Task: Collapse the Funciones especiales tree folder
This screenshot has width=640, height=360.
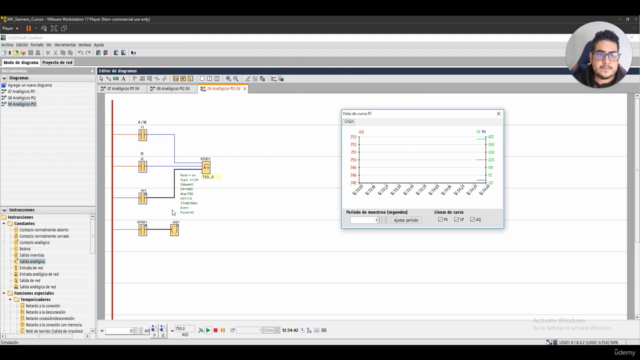Action: tap(4, 293)
